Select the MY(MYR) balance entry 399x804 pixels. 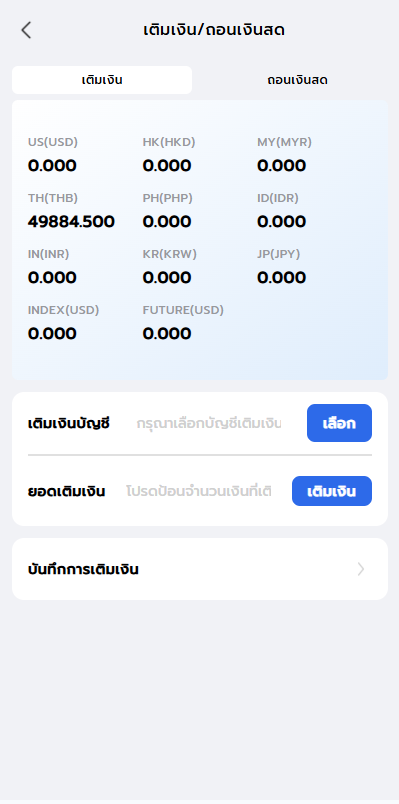point(284,155)
